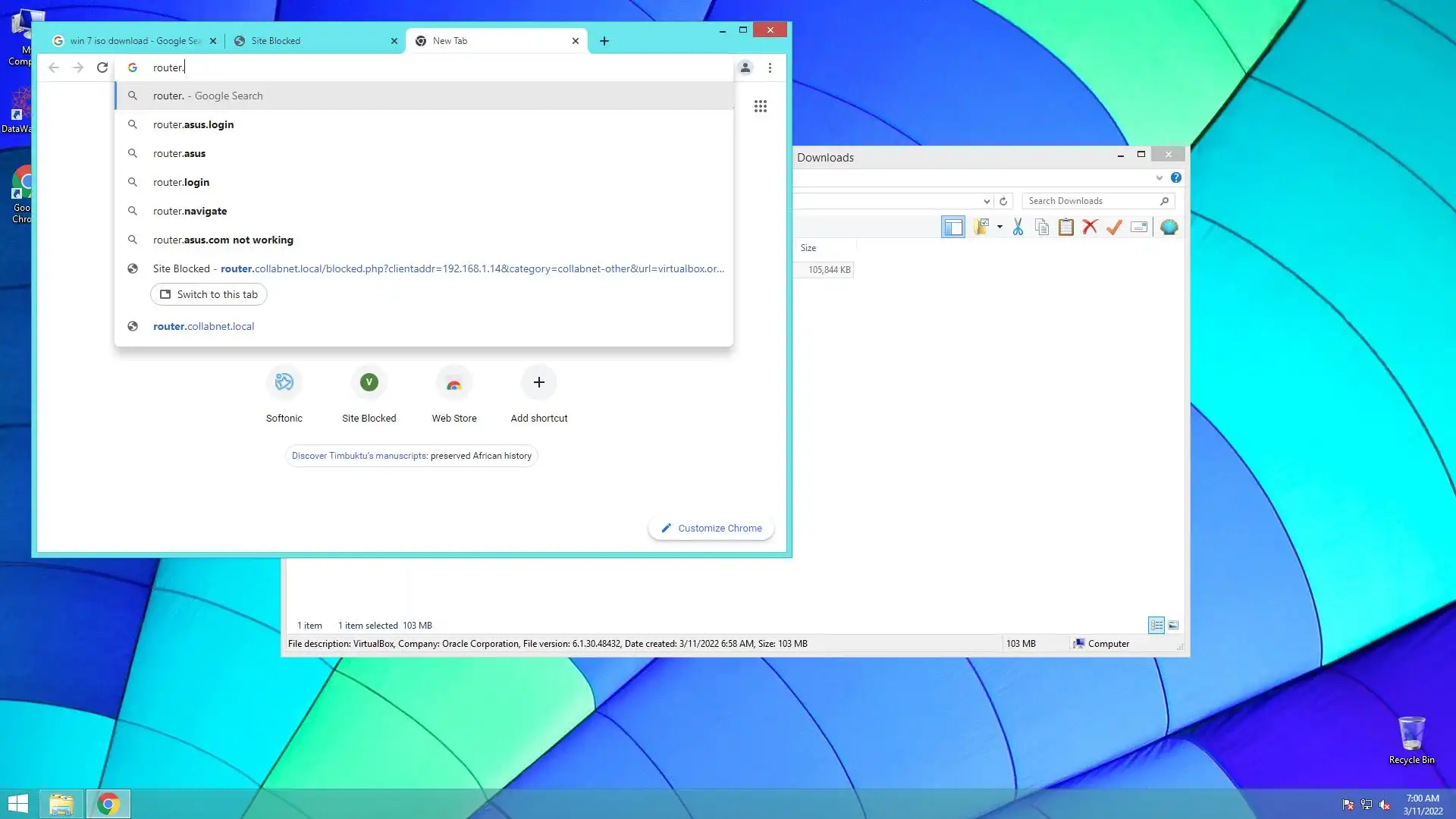This screenshot has width=1456, height=819.
Task: Click the orange checkmark Rename icon
Action: point(1114,227)
